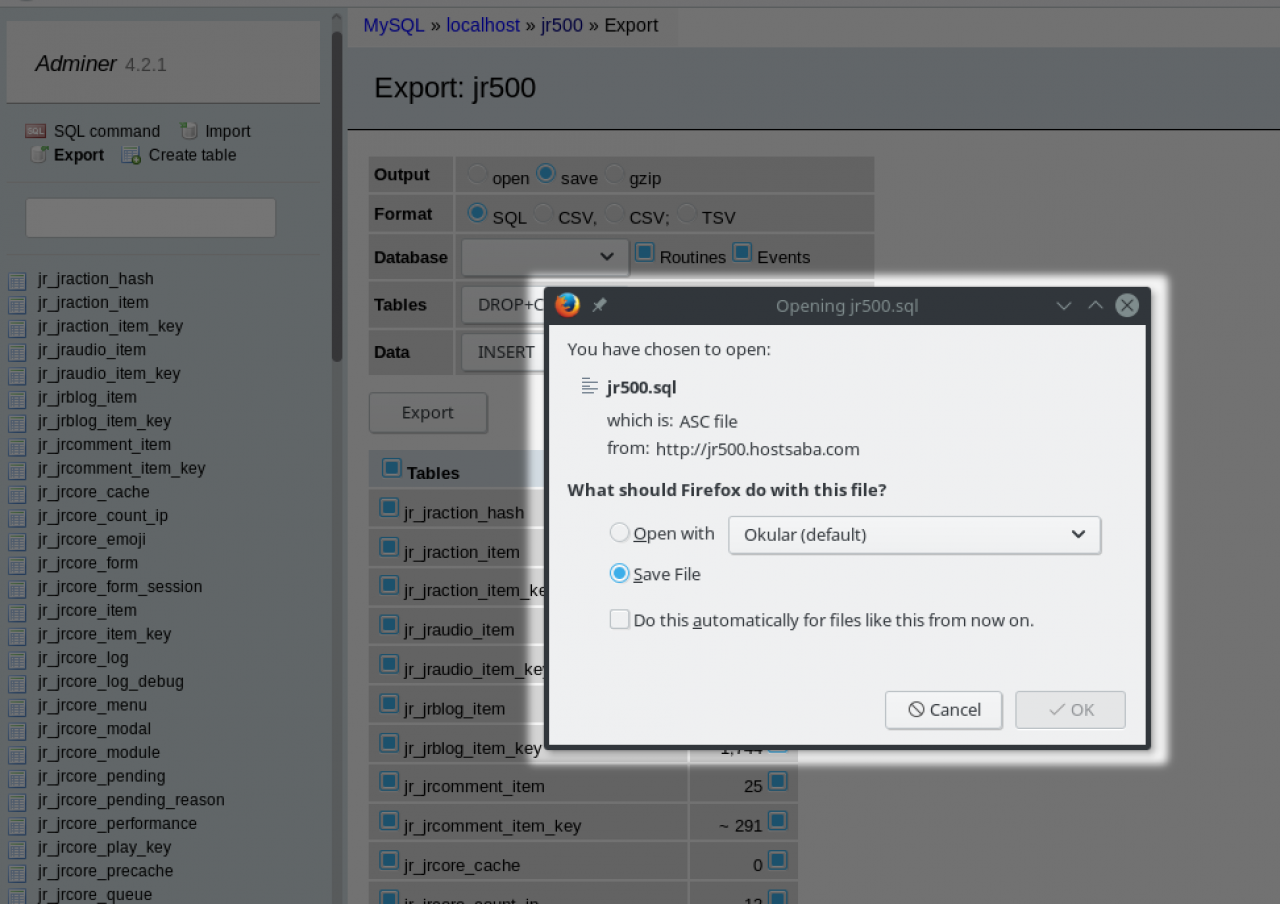Open jr_jrcore_menu table from sidebar
Screen dimensions: 1280x904
point(92,705)
